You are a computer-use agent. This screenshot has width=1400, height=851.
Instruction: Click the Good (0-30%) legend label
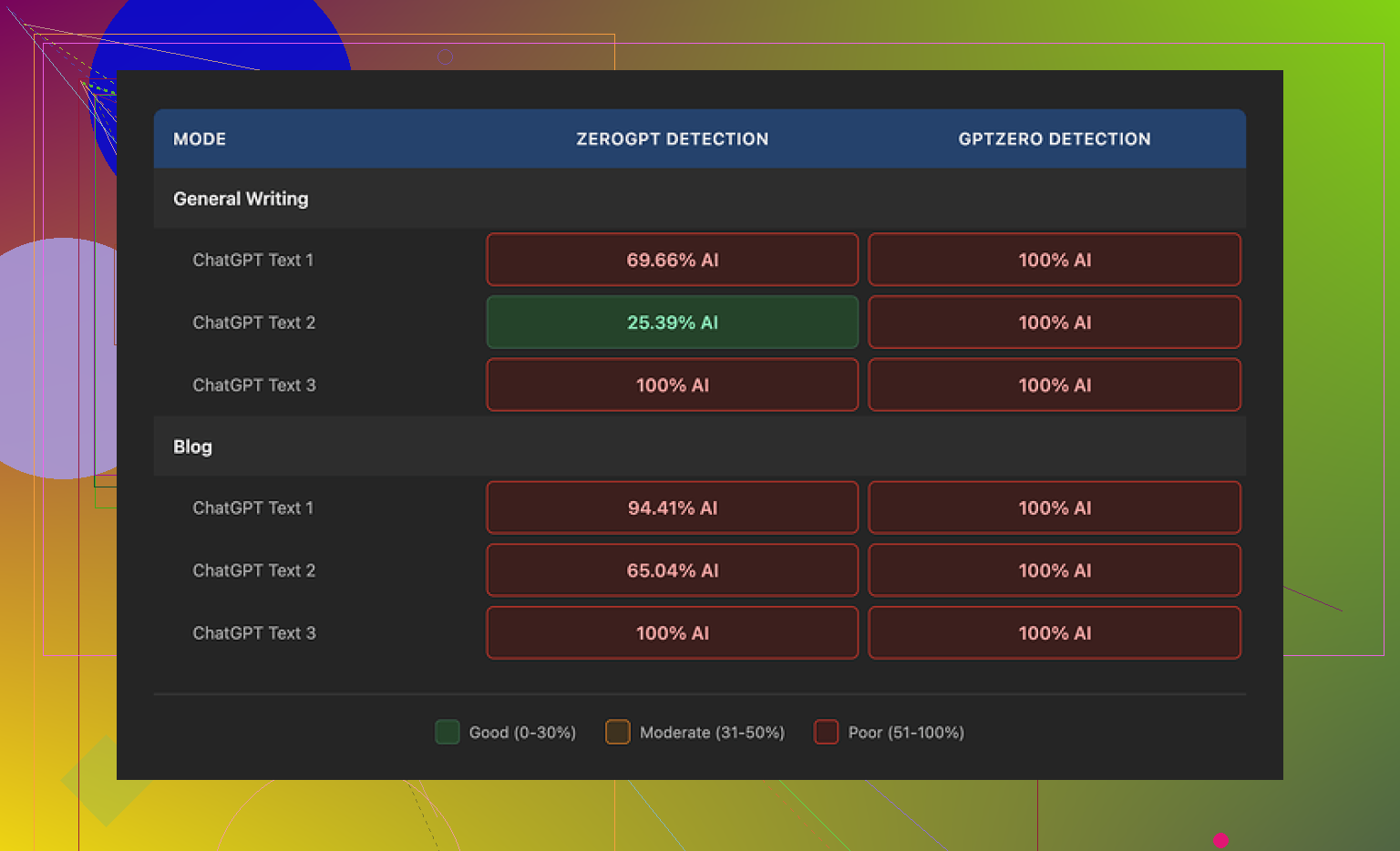coord(522,733)
